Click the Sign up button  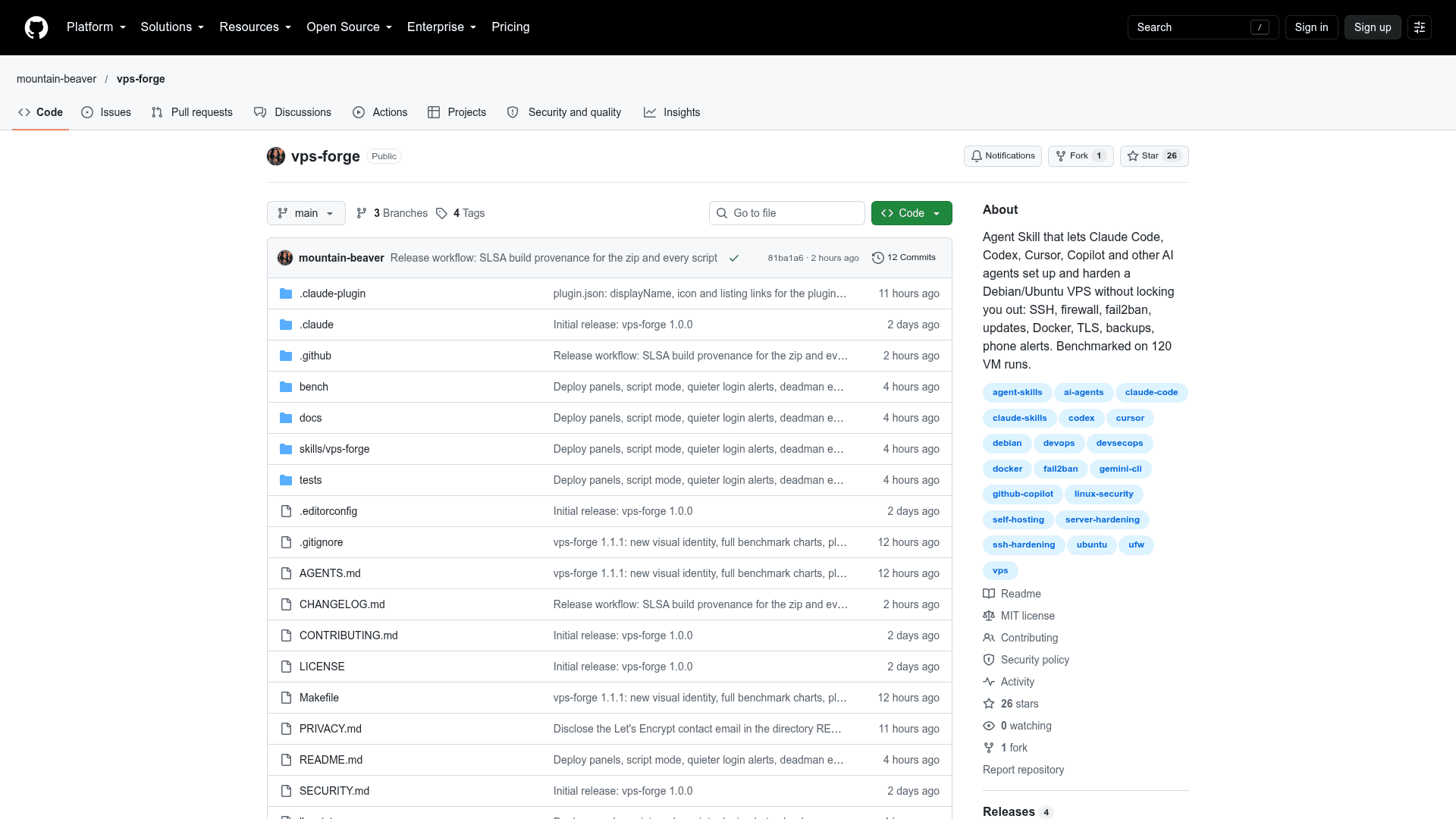click(x=1373, y=27)
